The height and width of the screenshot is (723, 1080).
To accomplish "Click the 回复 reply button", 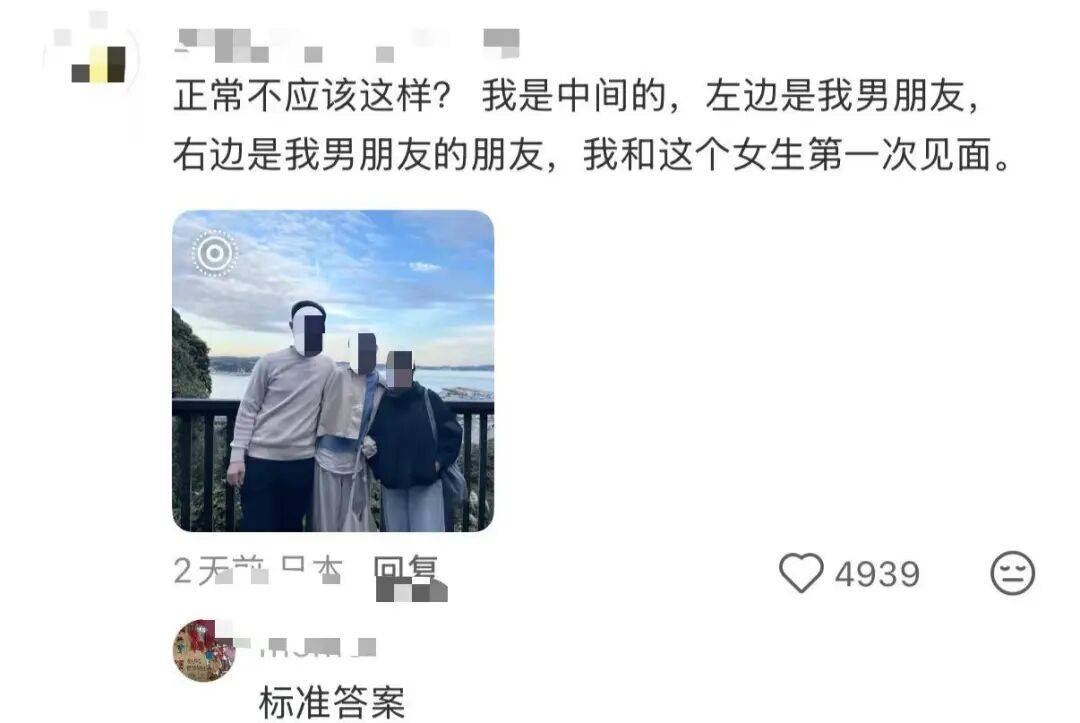I will tap(405, 570).
